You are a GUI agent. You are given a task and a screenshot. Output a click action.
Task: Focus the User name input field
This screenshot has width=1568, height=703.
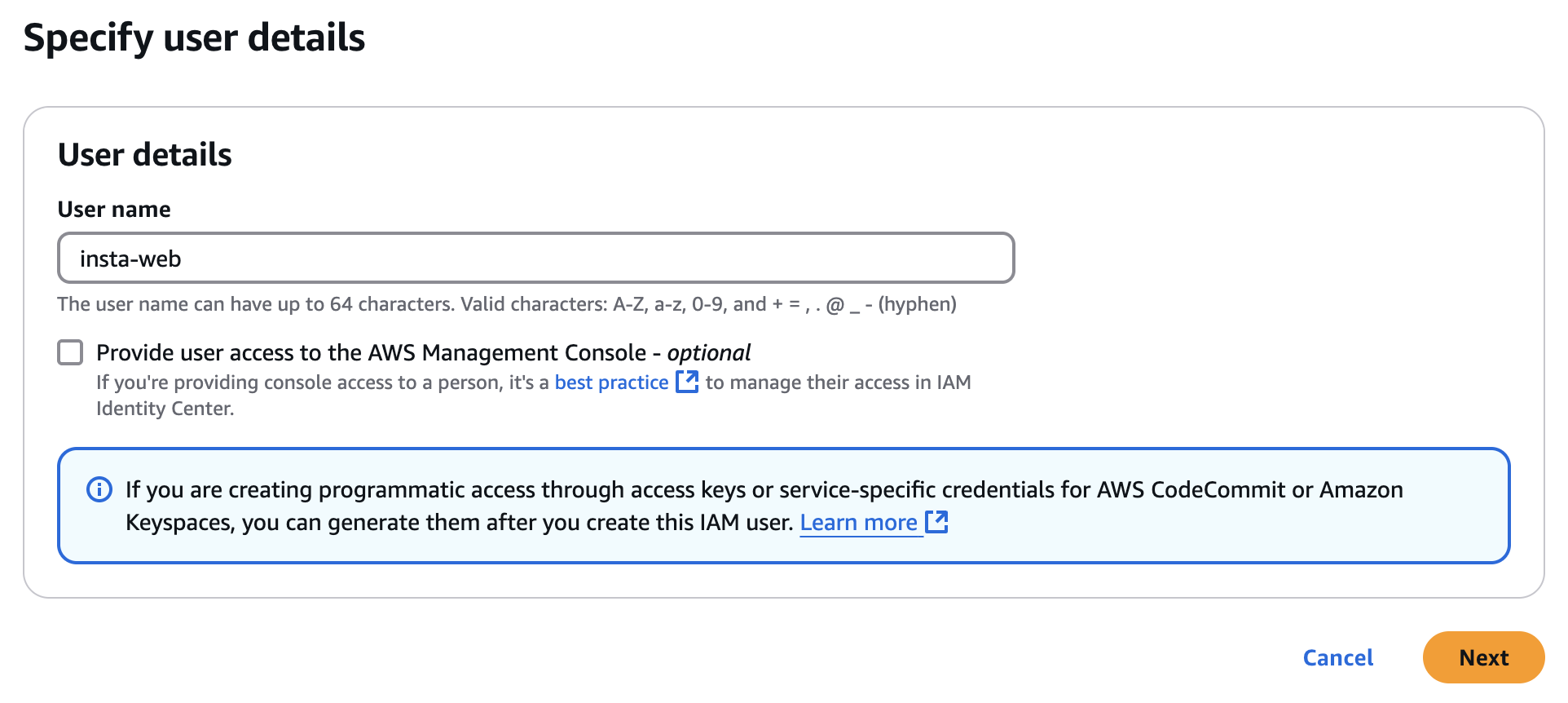pyautogui.click(x=536, y=258)
